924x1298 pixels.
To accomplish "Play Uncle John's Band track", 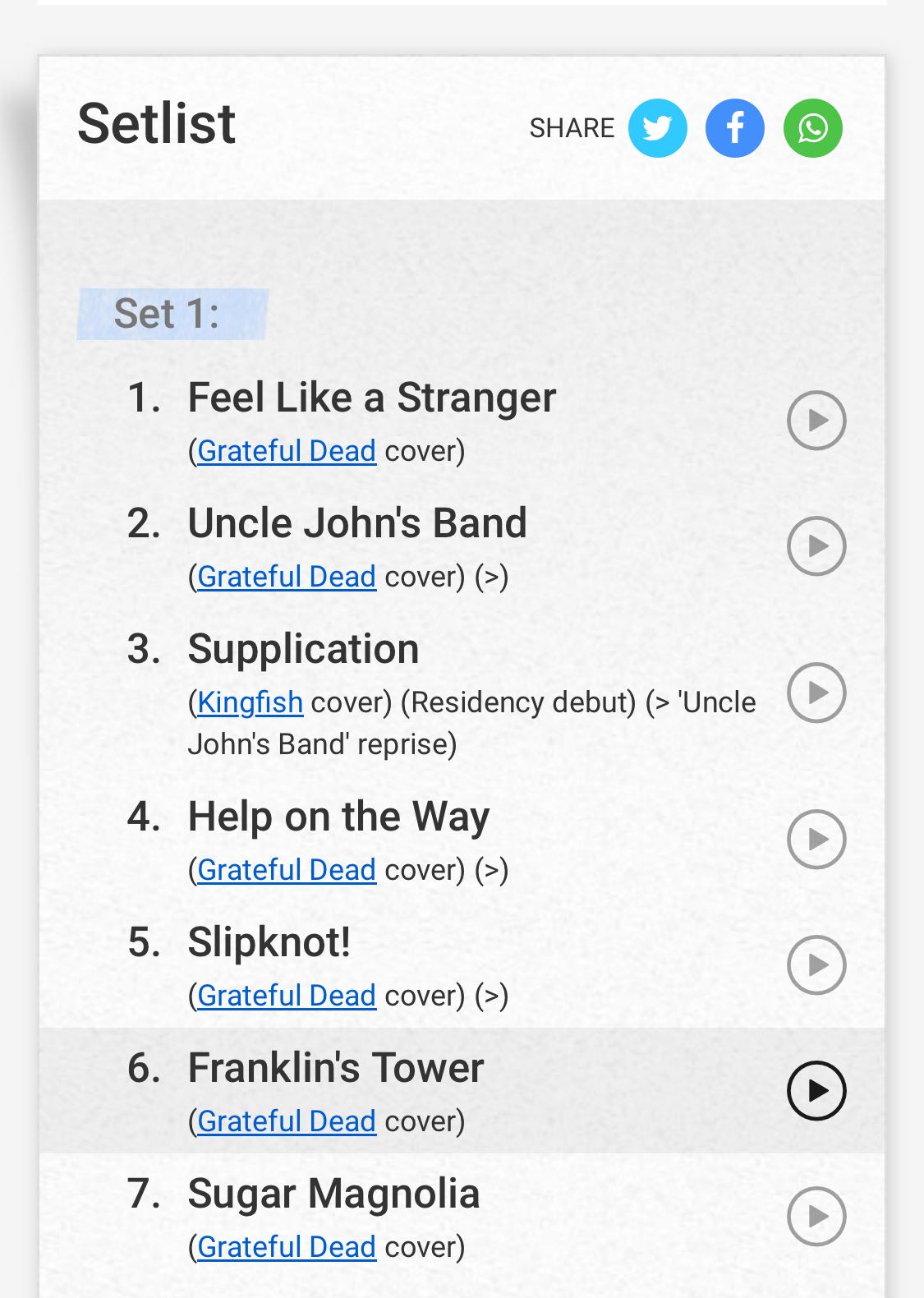I will [816, 546].
